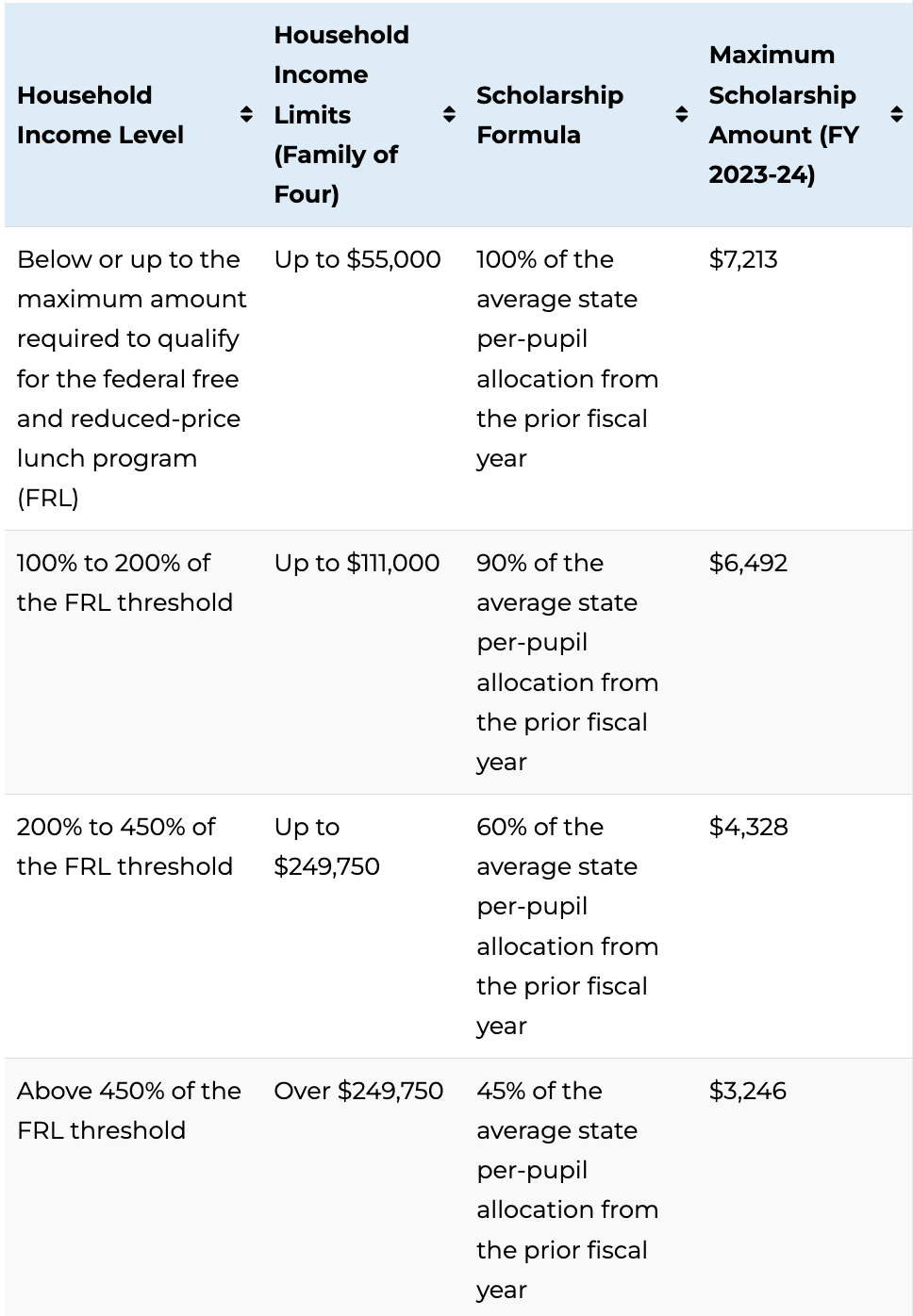Click 'Household Income Limits (Family of Four)' header text

point(340,115)
